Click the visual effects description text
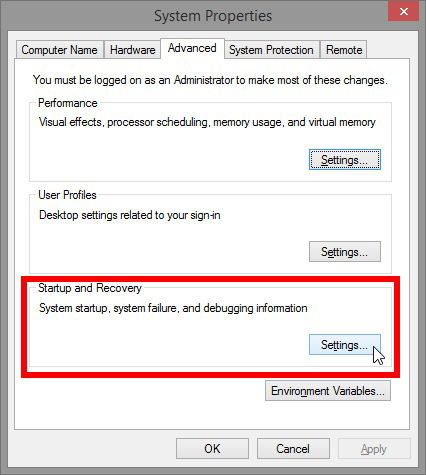This screenshot has width=426, height=475. coord(207,122)
